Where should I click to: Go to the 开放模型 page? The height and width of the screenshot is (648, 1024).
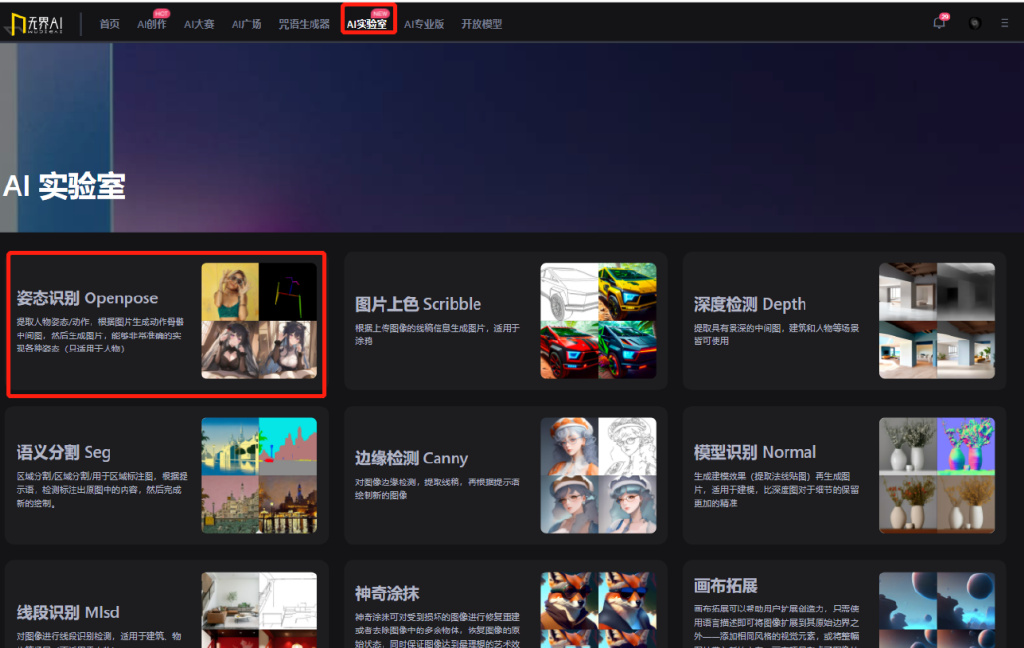[481, 24]
